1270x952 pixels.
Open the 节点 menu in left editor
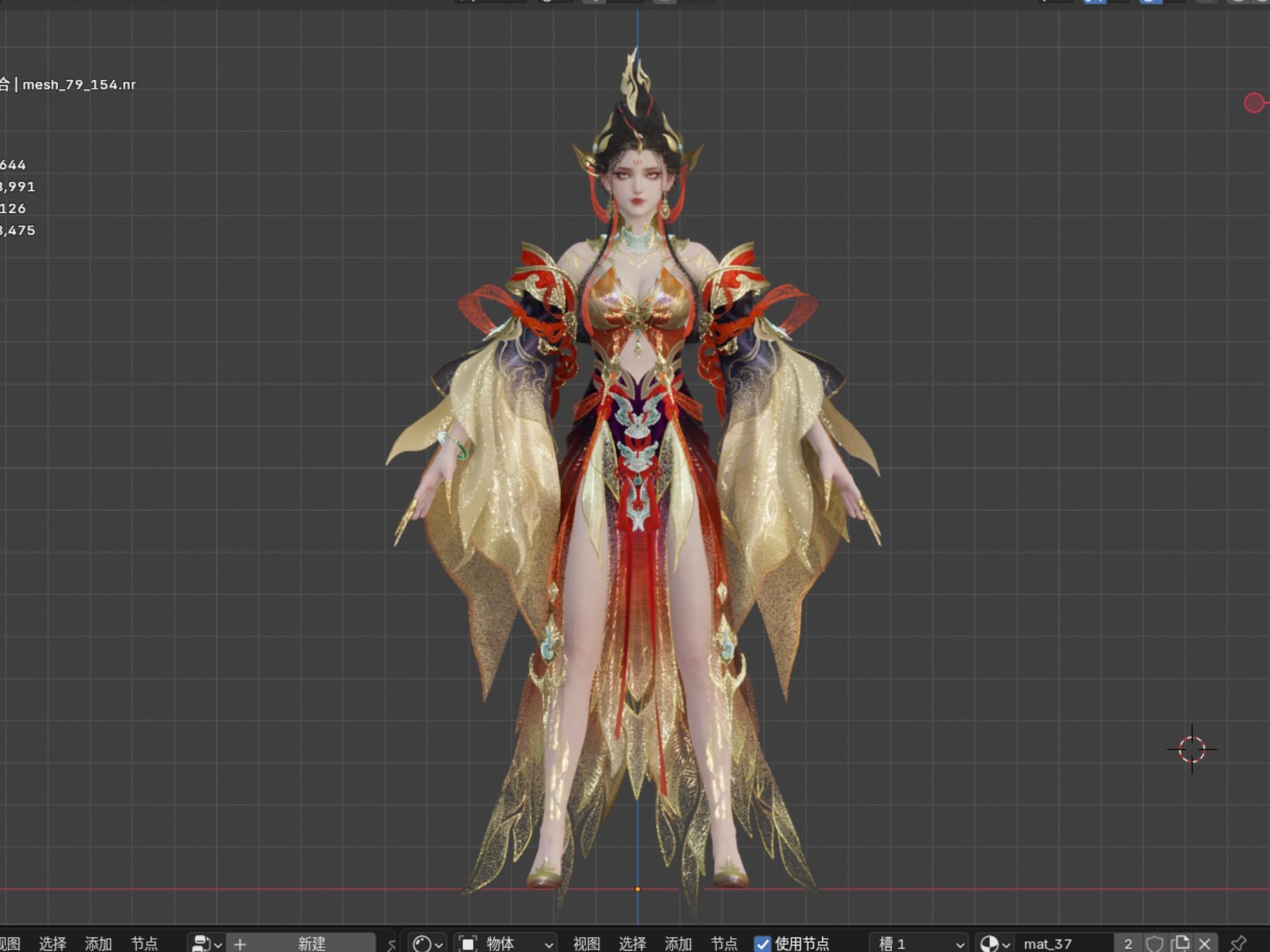click(144, 943)
